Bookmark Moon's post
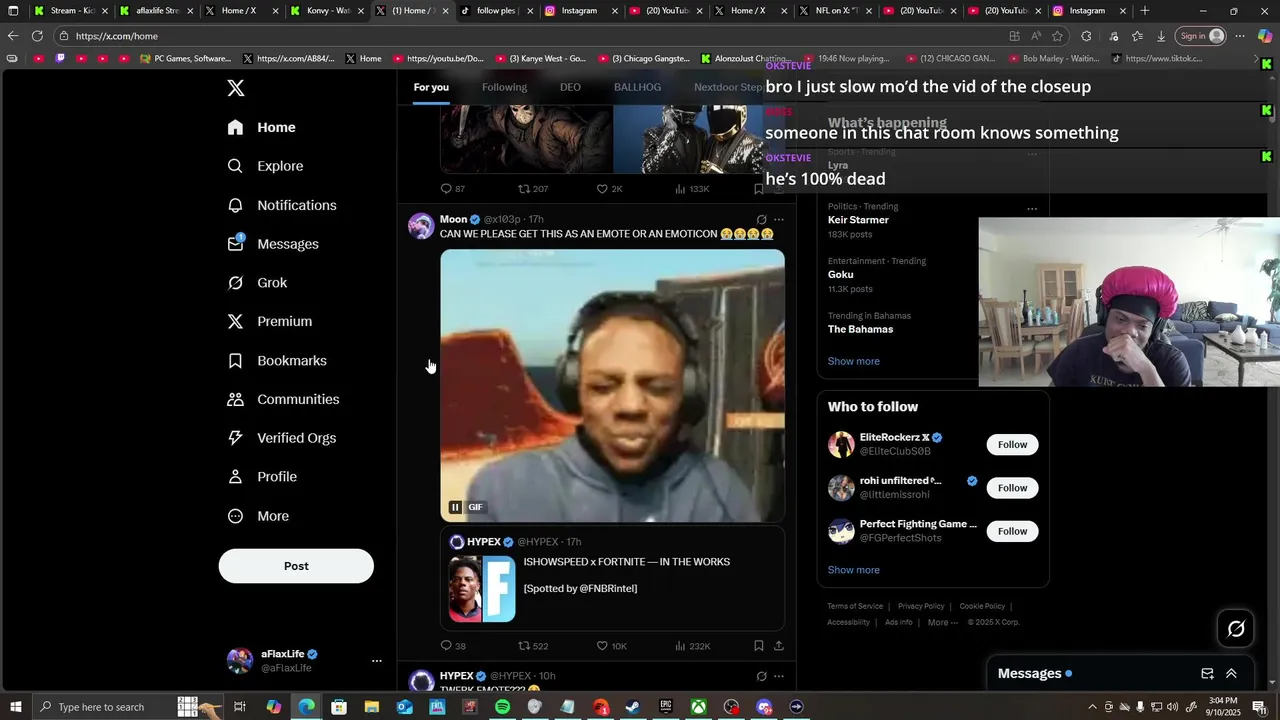 point(759,646)
